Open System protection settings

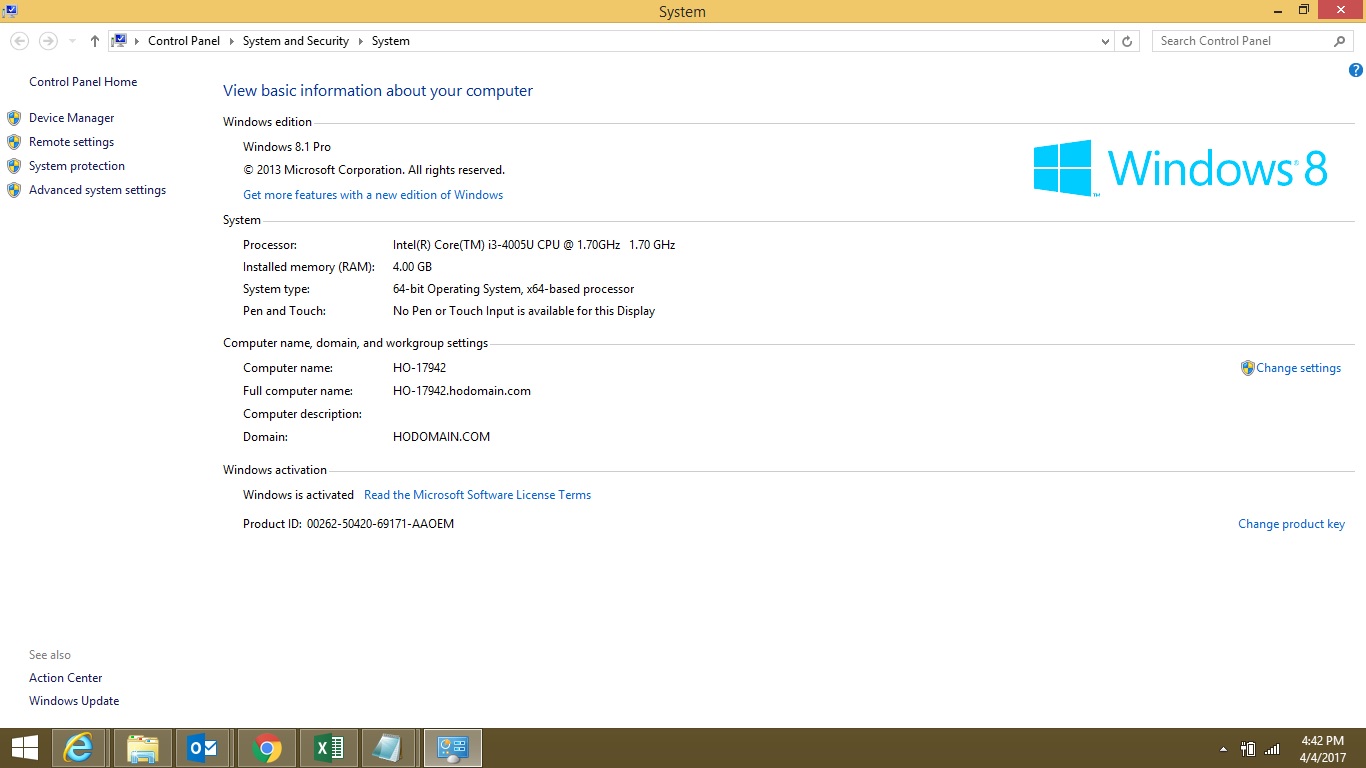pyautogui.click(x=77, y=166)
